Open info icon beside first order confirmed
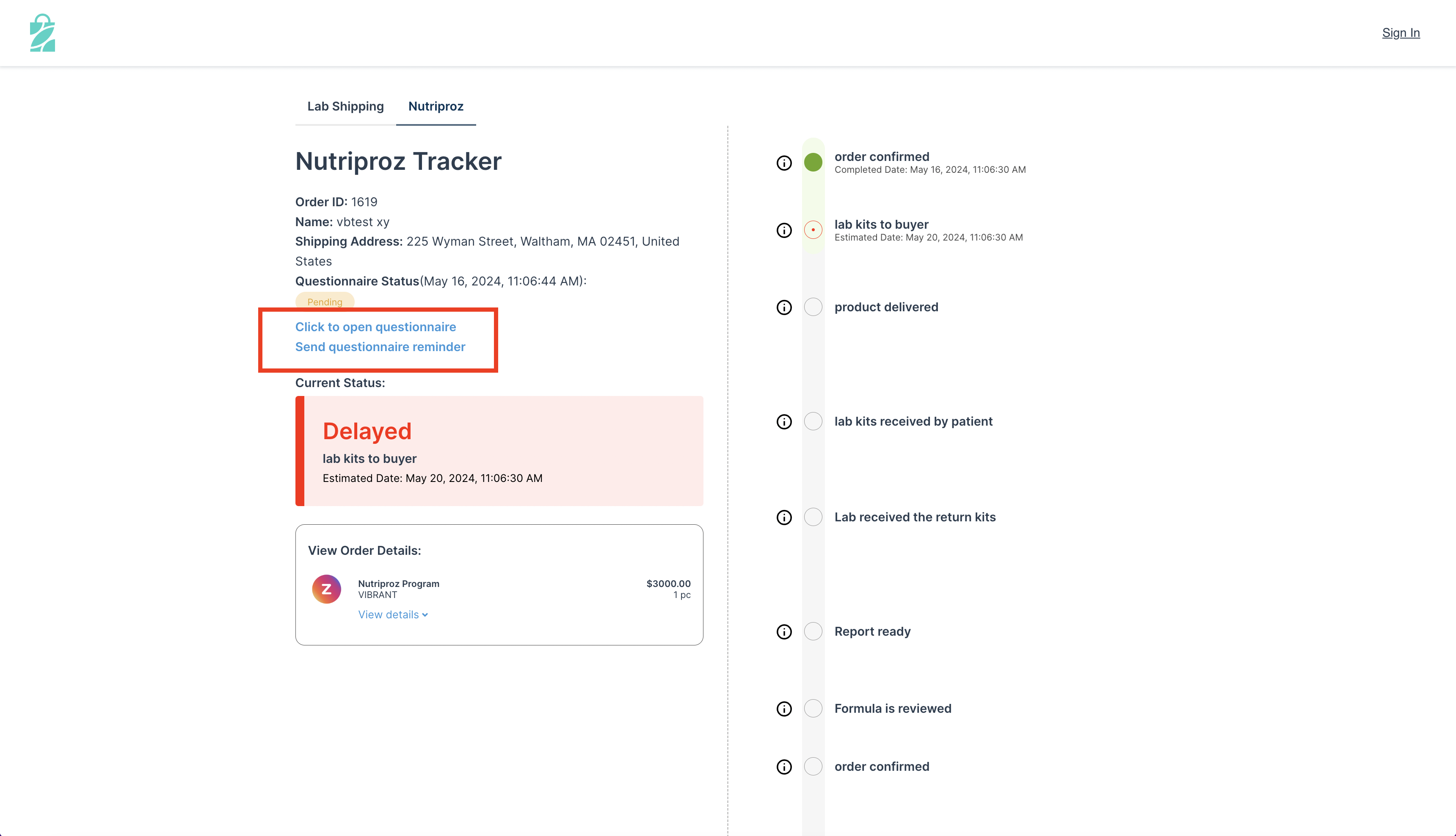Image resolution: width=1456 pixels, height=836 pixels. click(783, 163)
